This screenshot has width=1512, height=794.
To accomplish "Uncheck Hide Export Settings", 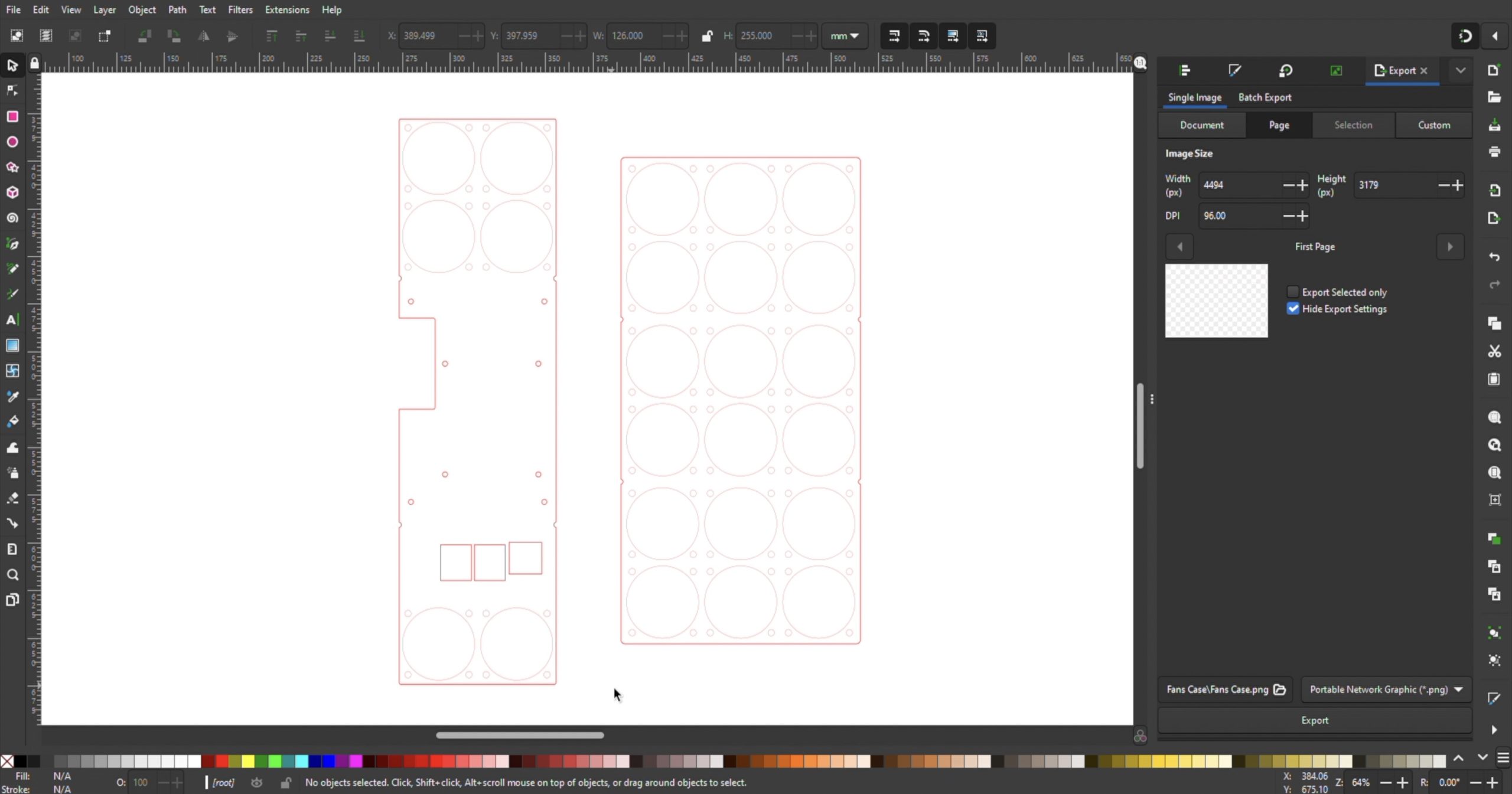I will point(1292,309).
